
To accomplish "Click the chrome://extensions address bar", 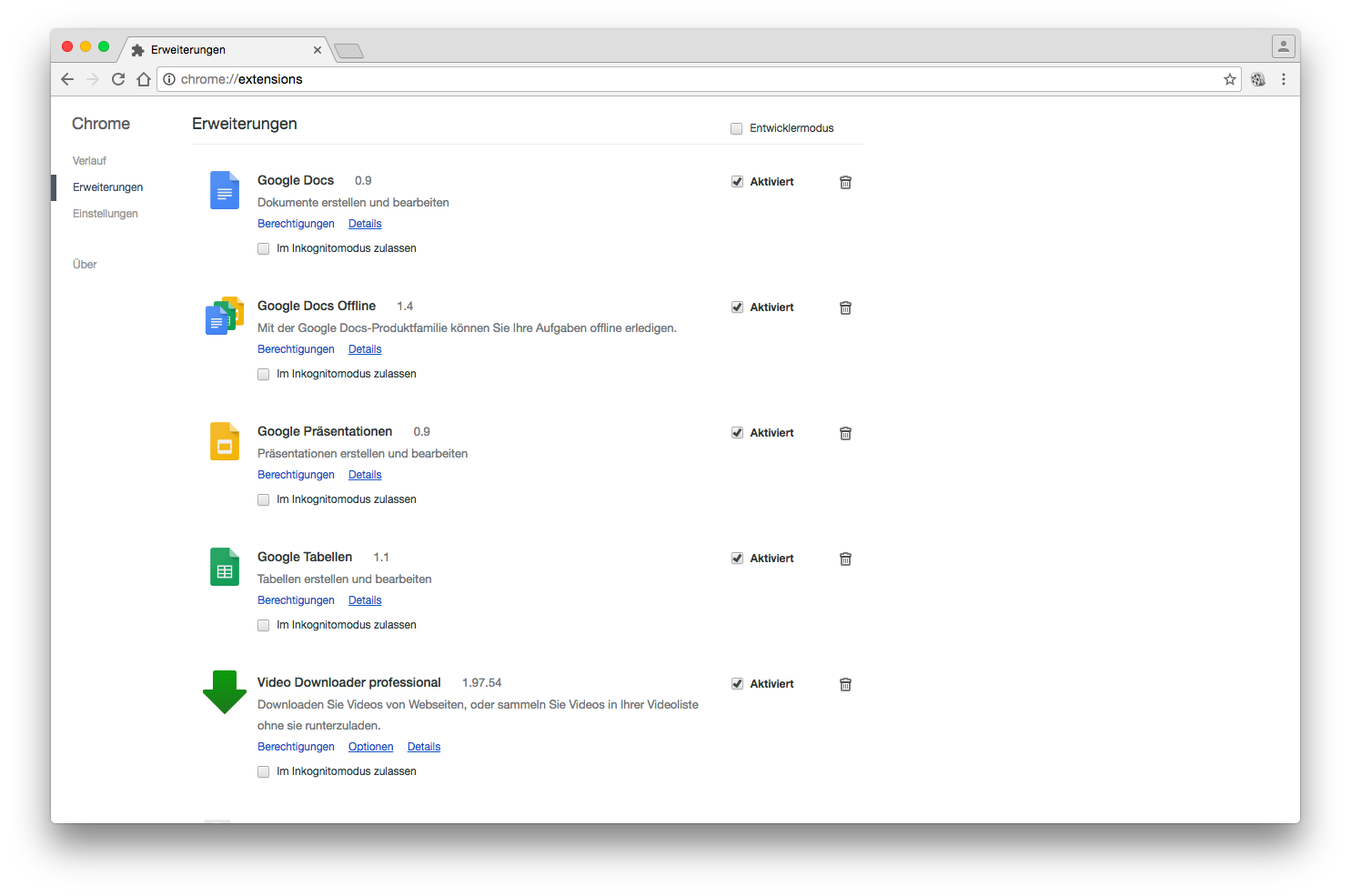I will (x=699, y=79).
